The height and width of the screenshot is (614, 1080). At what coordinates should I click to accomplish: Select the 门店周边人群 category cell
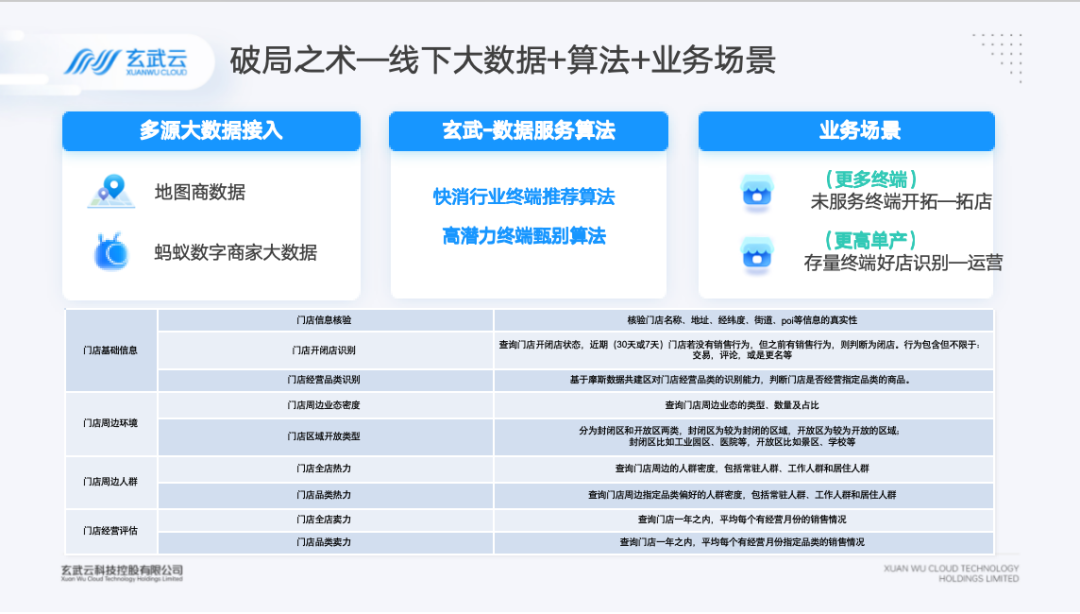111,481
